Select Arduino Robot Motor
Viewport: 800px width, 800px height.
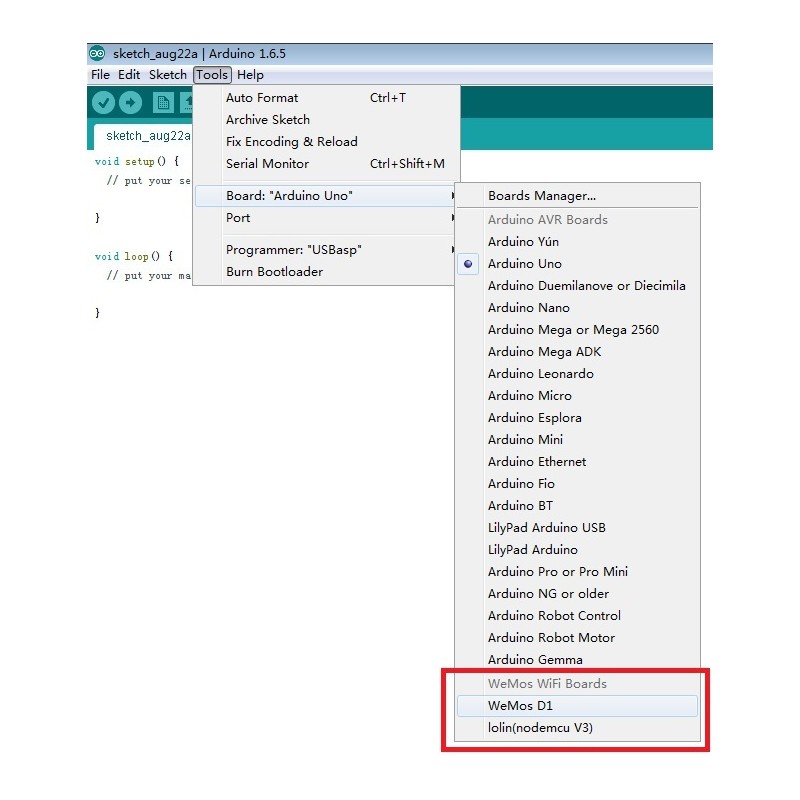577,637
